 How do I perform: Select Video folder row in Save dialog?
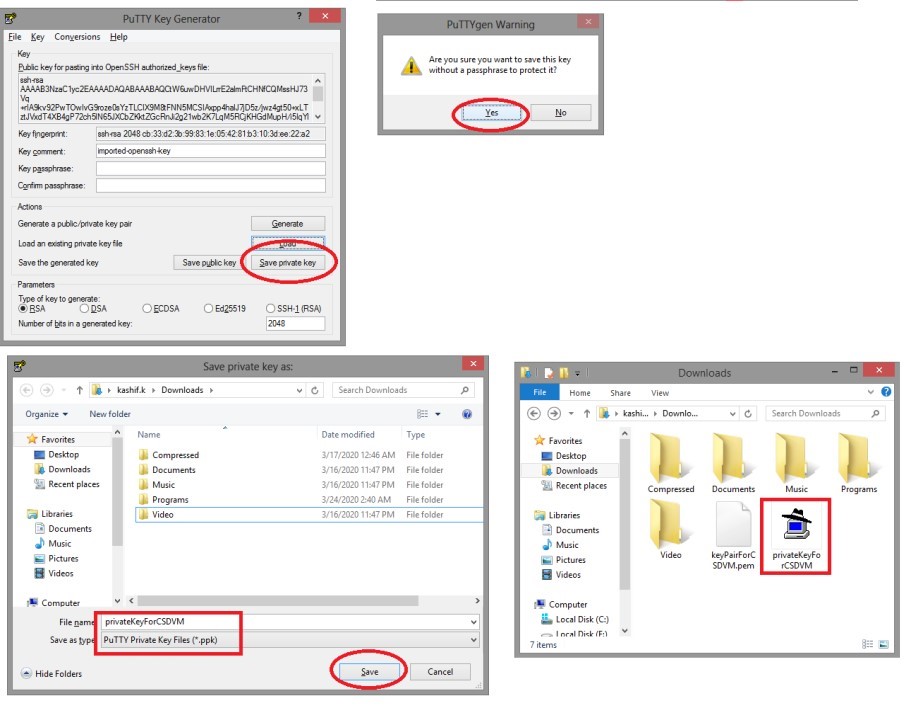pos(309,514)
